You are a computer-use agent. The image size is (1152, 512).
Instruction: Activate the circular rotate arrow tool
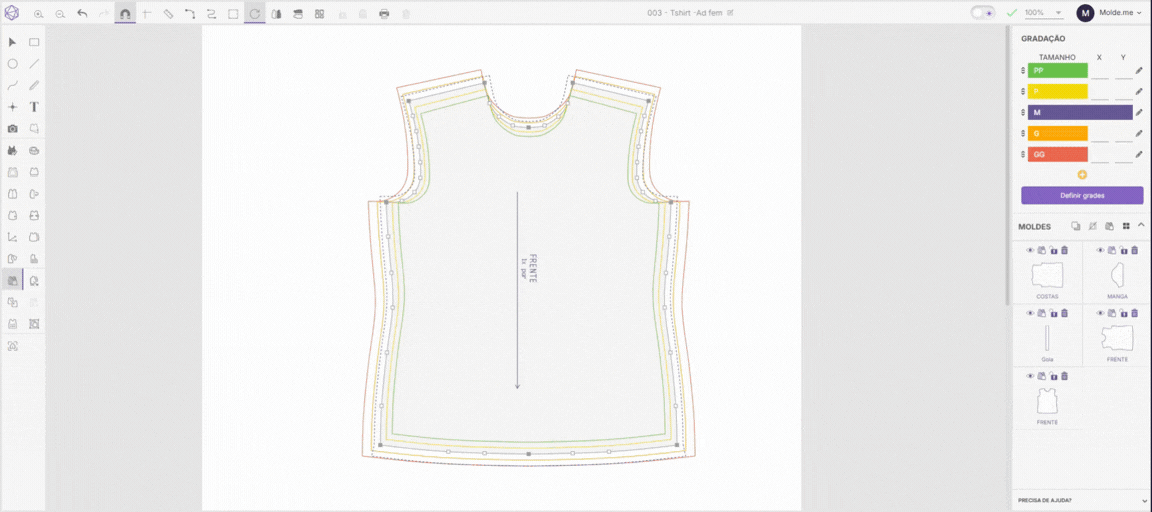point(254,13)
